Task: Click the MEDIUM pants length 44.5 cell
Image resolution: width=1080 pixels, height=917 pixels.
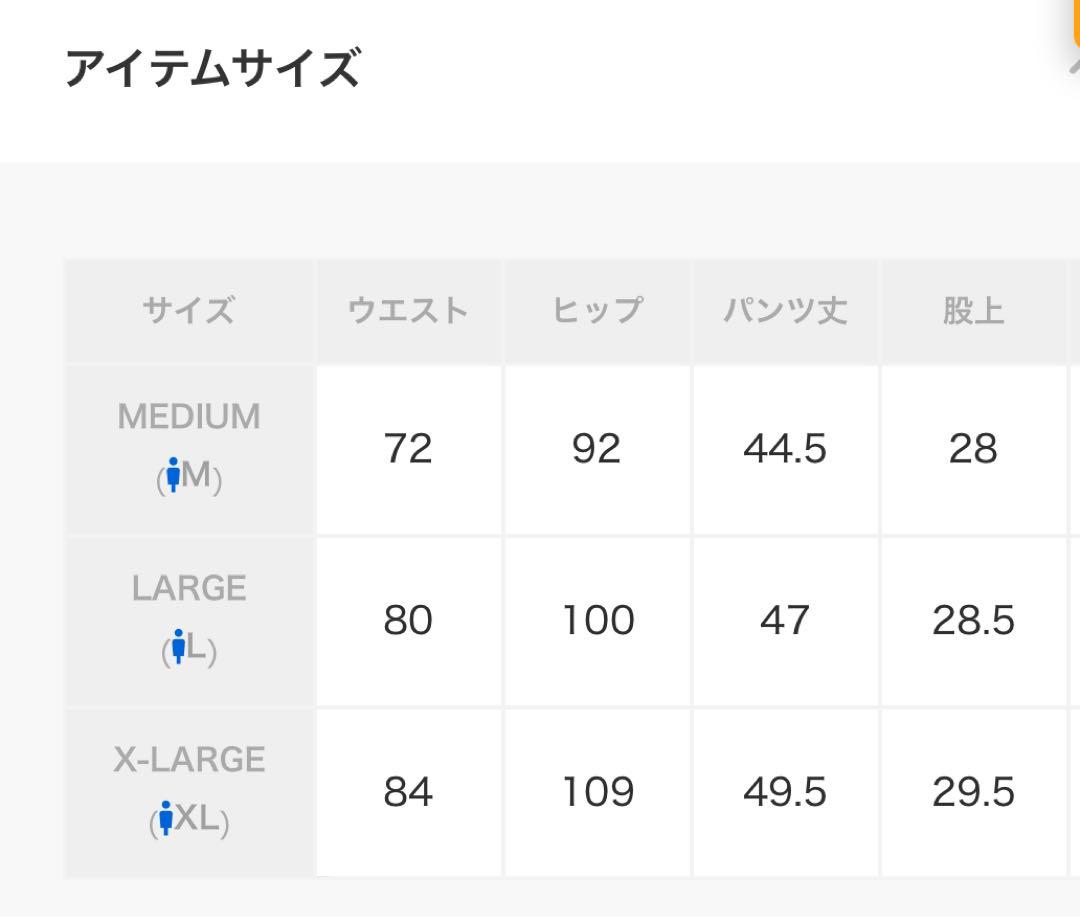Action: point(785,449)
